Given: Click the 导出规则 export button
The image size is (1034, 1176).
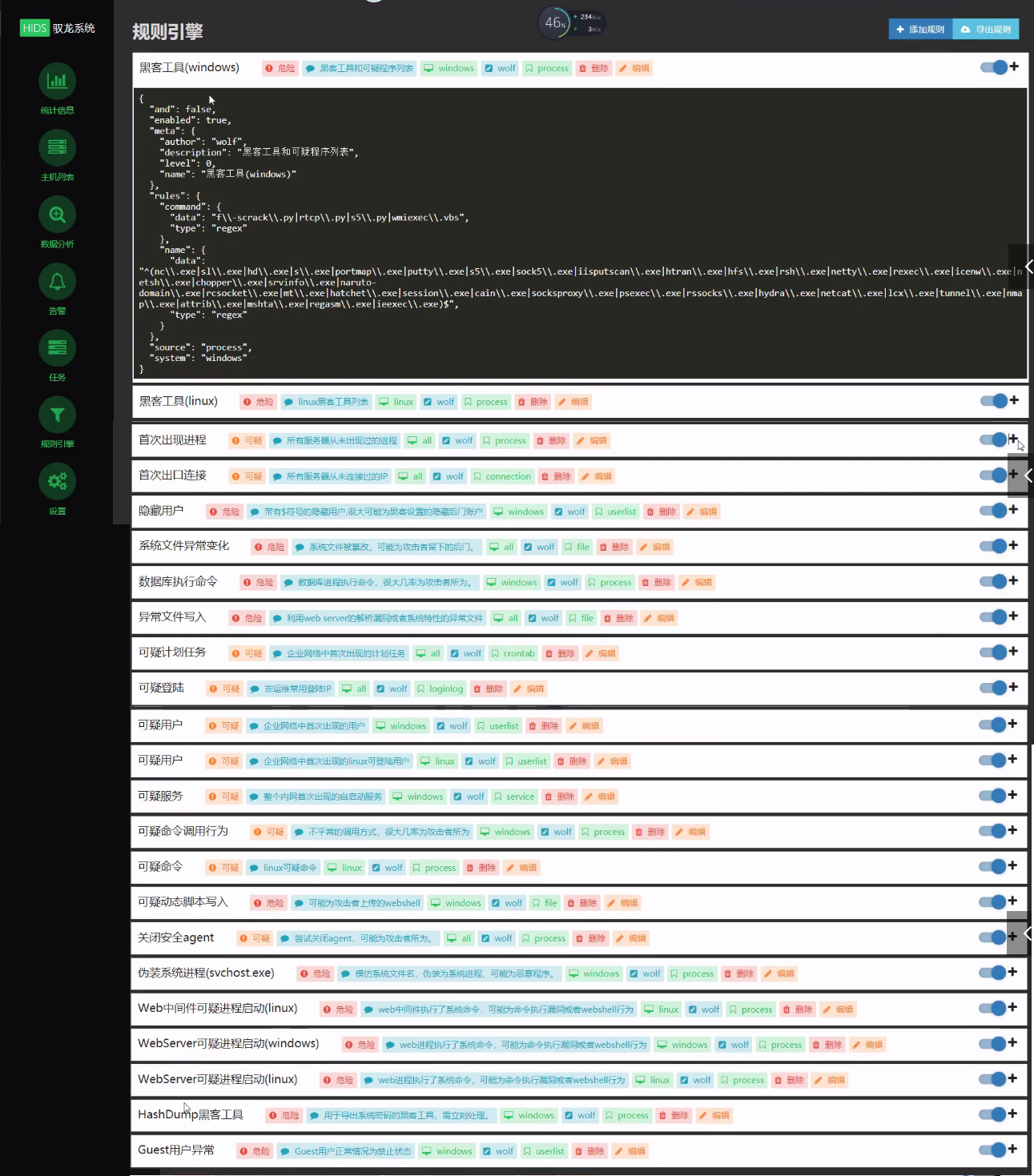Looking at the screenshot, I should (986, 29).
